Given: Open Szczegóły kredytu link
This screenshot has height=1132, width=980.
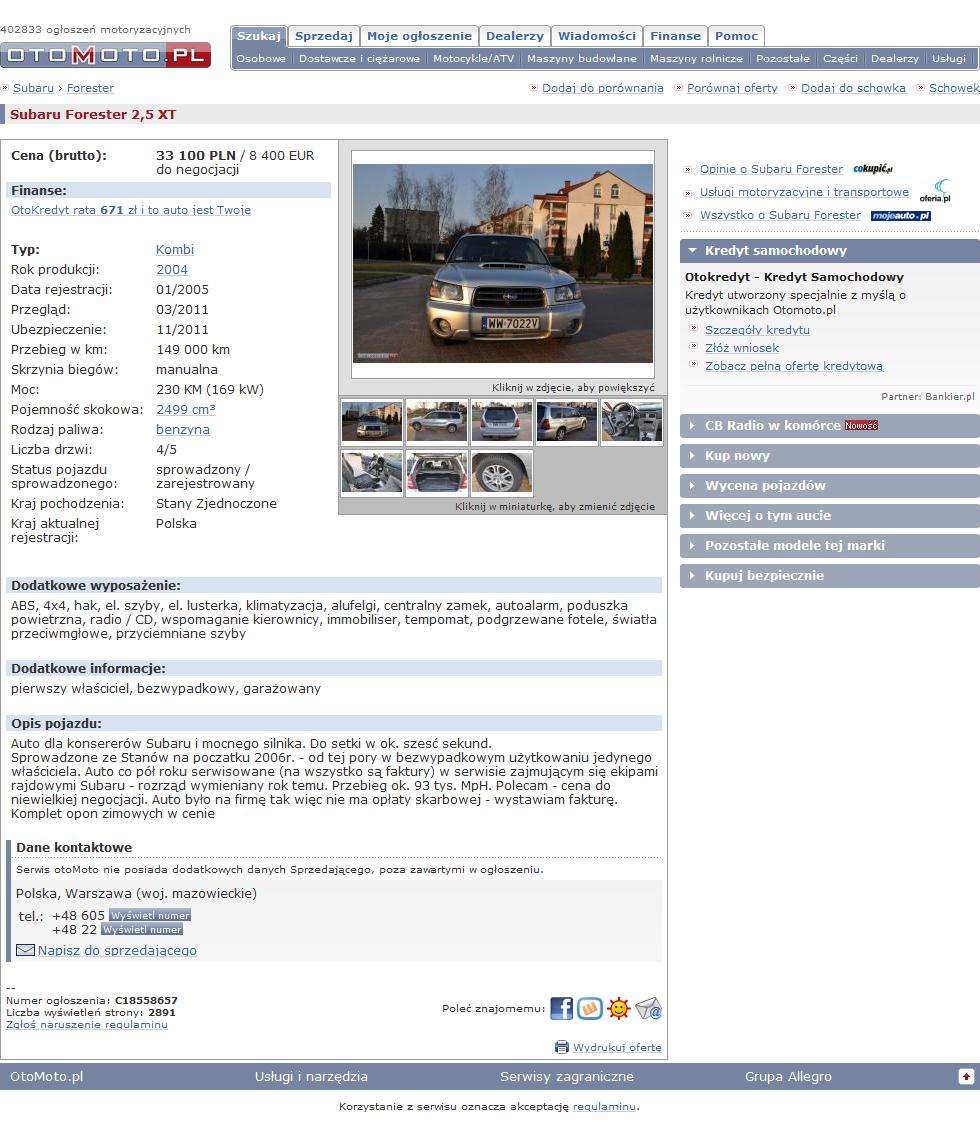Looking at the screenshot, I should [757, 330].
